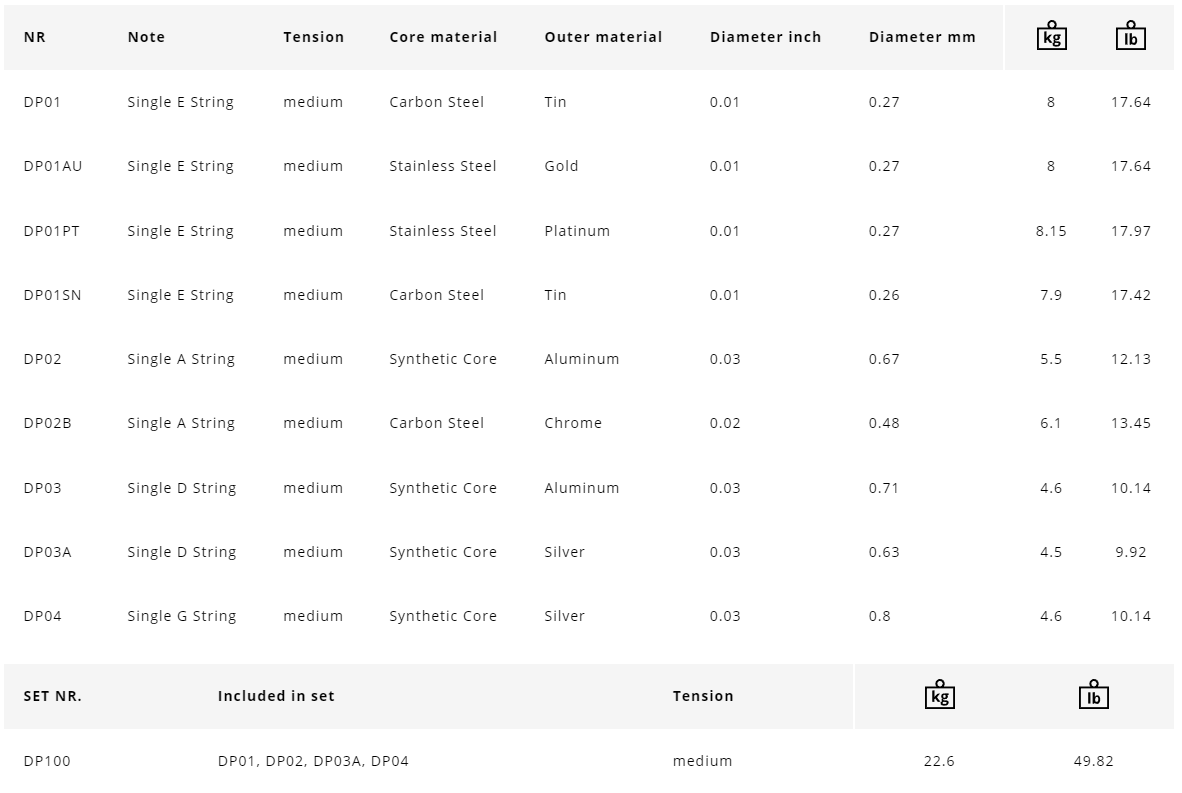
Task: Click the kg weight icon in the set table header
Action: (939, 695)
